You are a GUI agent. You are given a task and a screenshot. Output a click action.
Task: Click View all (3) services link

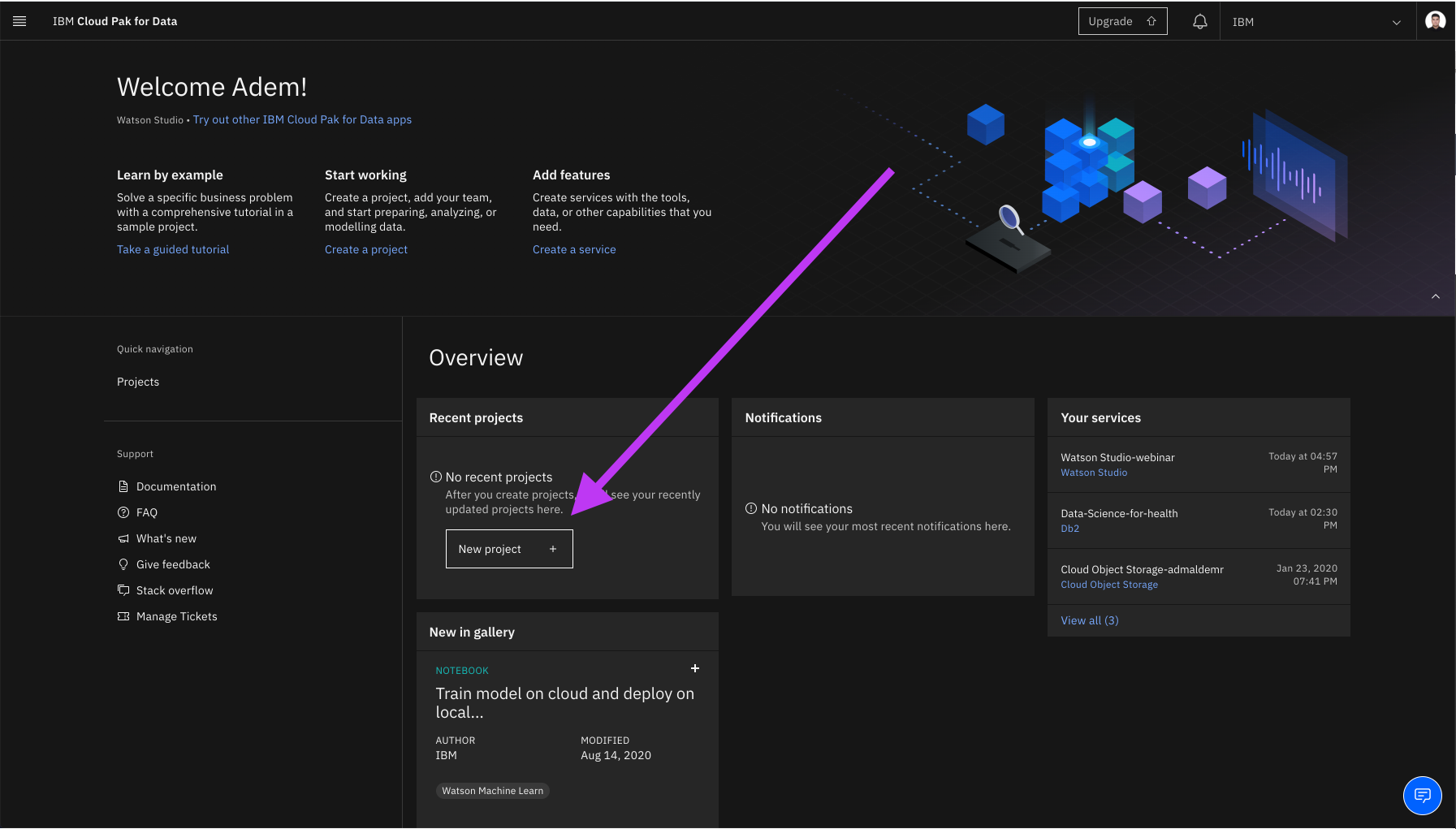pyautogui.click(x=1090, y=620)
